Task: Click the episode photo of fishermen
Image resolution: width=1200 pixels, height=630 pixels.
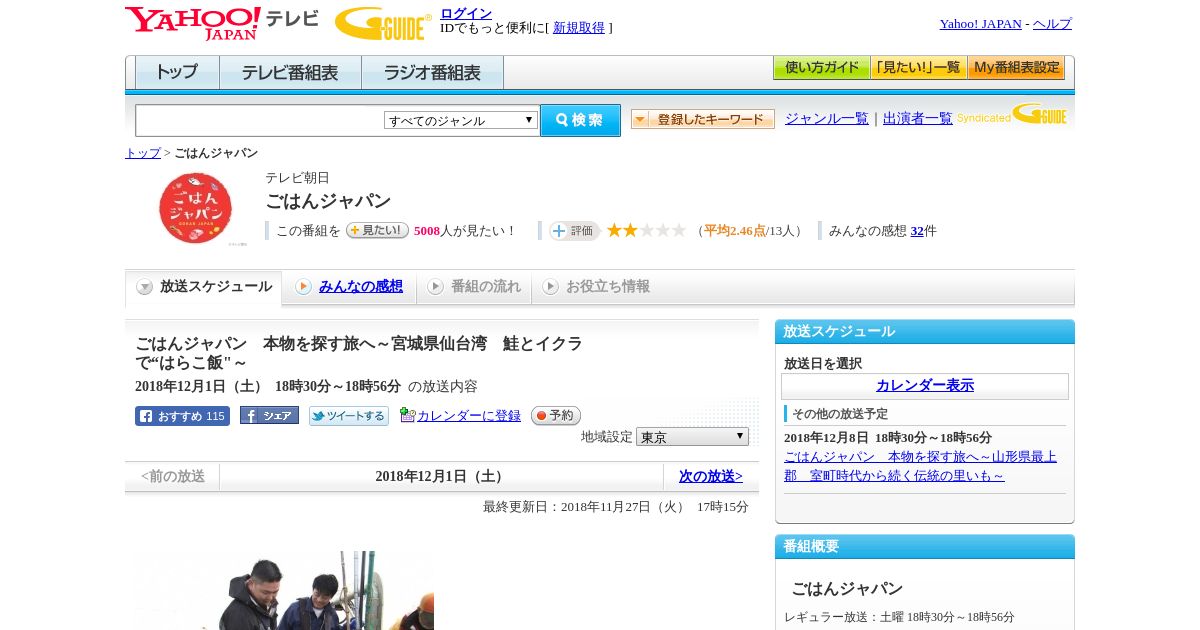Action: click(x=285, y=590)
